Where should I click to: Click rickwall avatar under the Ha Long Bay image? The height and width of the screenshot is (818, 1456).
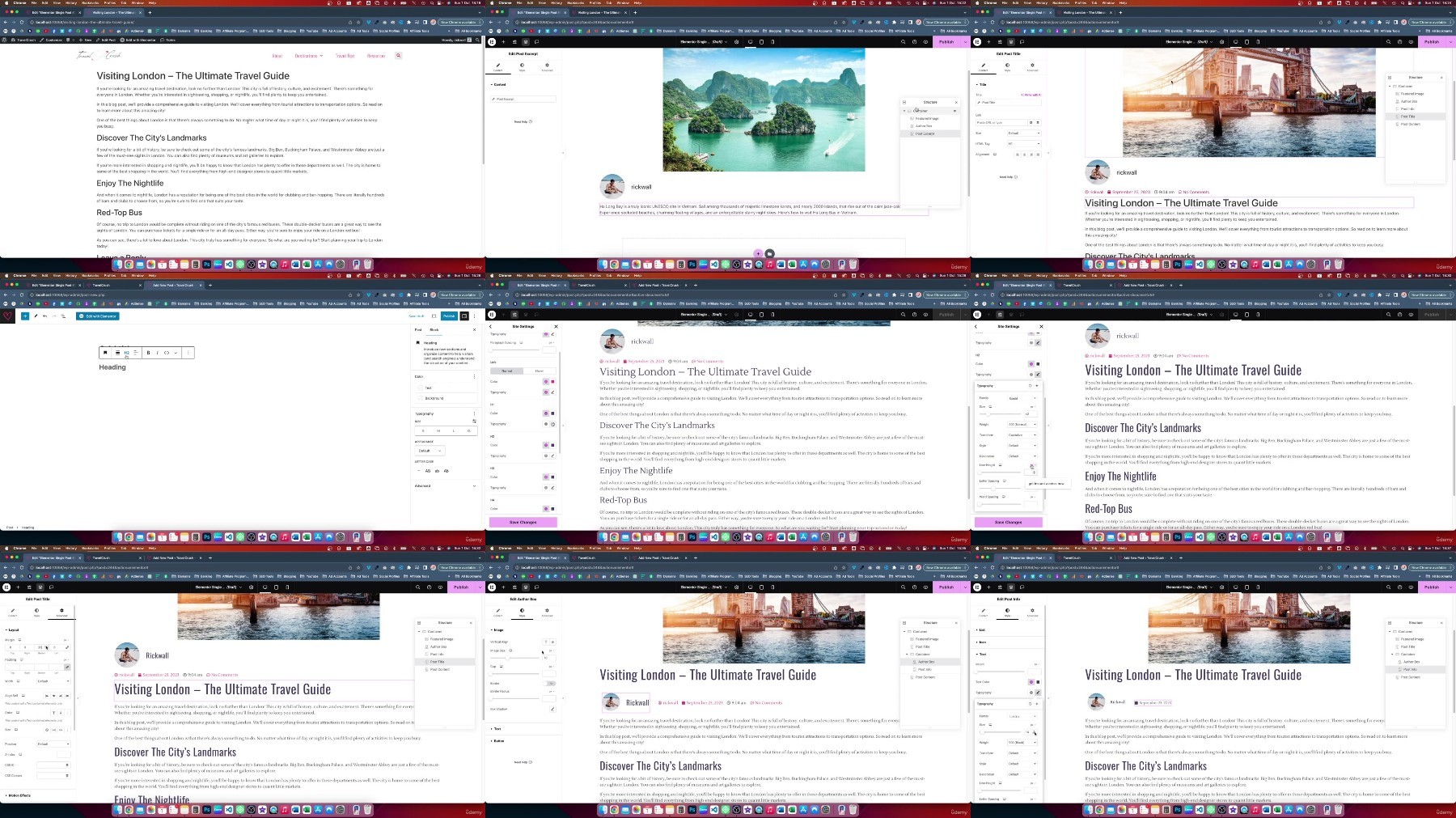(612, 186)
